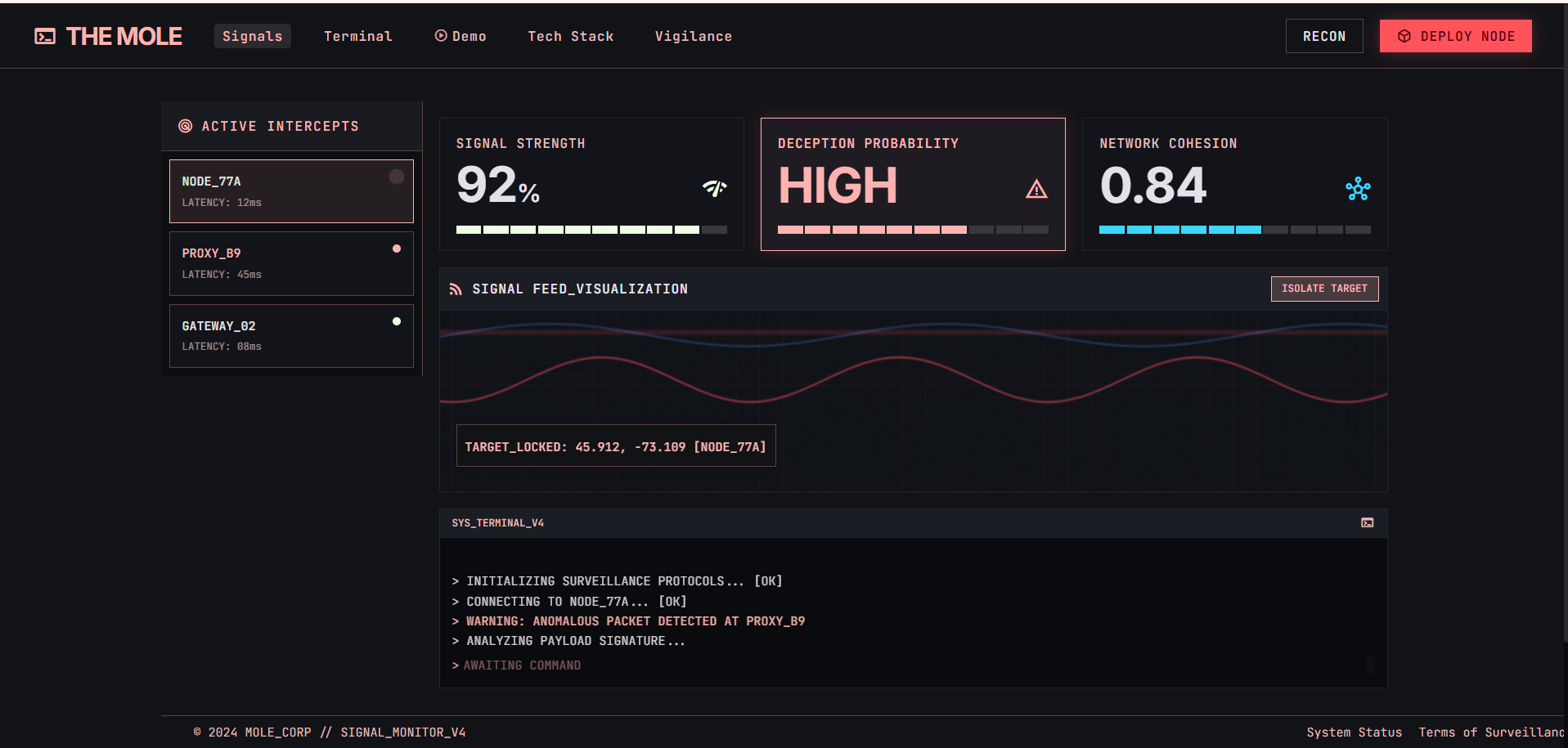
Task: Open the Demo nav item
Action: pyautogui.click(x=461, y=36)
